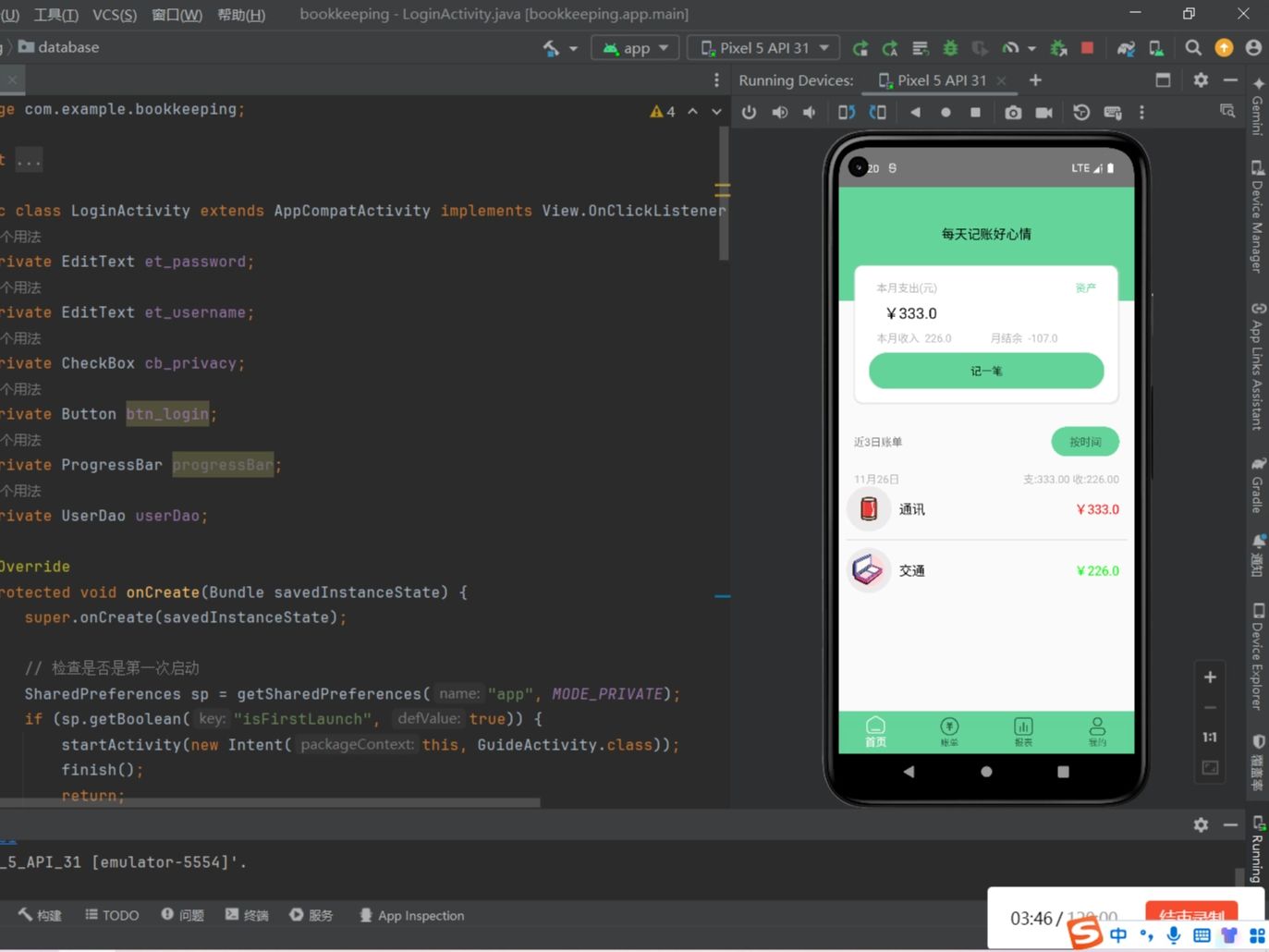Click the database breadcrumb folder
This screenshot has height=952, width=1269.
(59, 47)
